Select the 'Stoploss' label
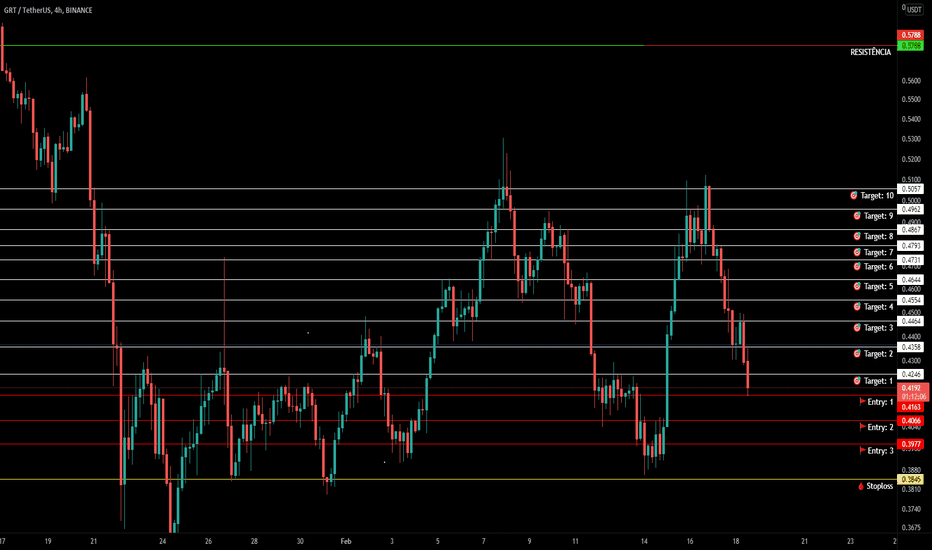This screenshot has width=932, height=550. 880,486
